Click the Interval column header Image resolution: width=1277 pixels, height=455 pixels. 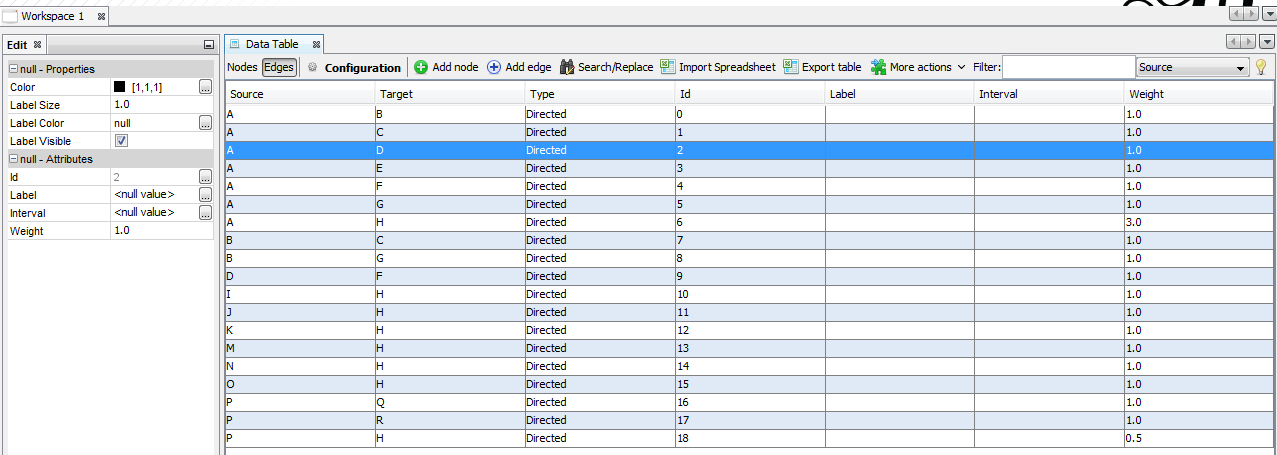[1050, 94]
